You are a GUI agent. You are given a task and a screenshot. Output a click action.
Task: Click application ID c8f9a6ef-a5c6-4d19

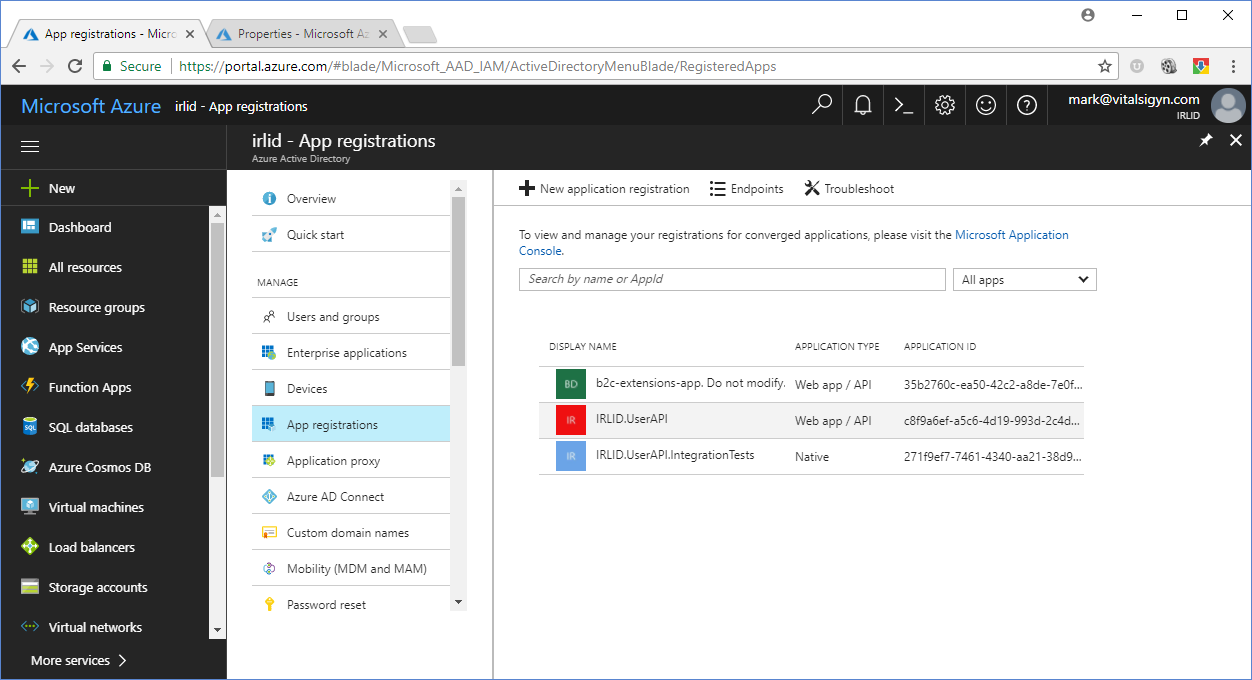(x=993, y=421)
